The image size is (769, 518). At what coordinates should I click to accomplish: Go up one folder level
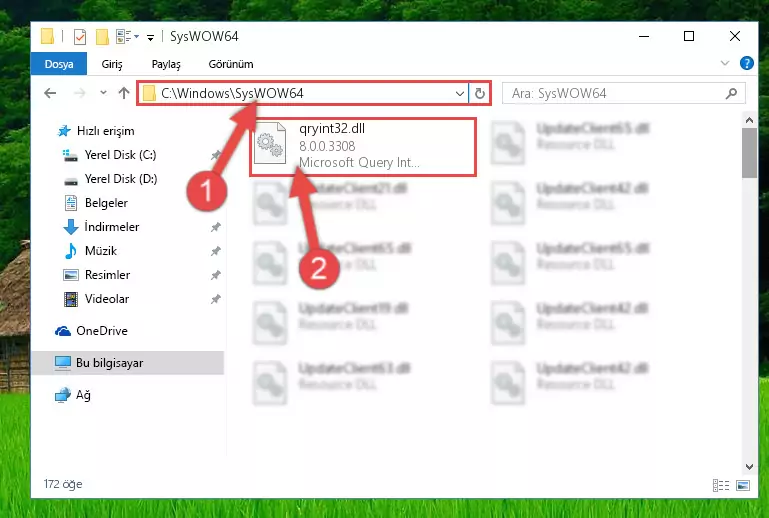pyautogui.click(x=124, y=93)
